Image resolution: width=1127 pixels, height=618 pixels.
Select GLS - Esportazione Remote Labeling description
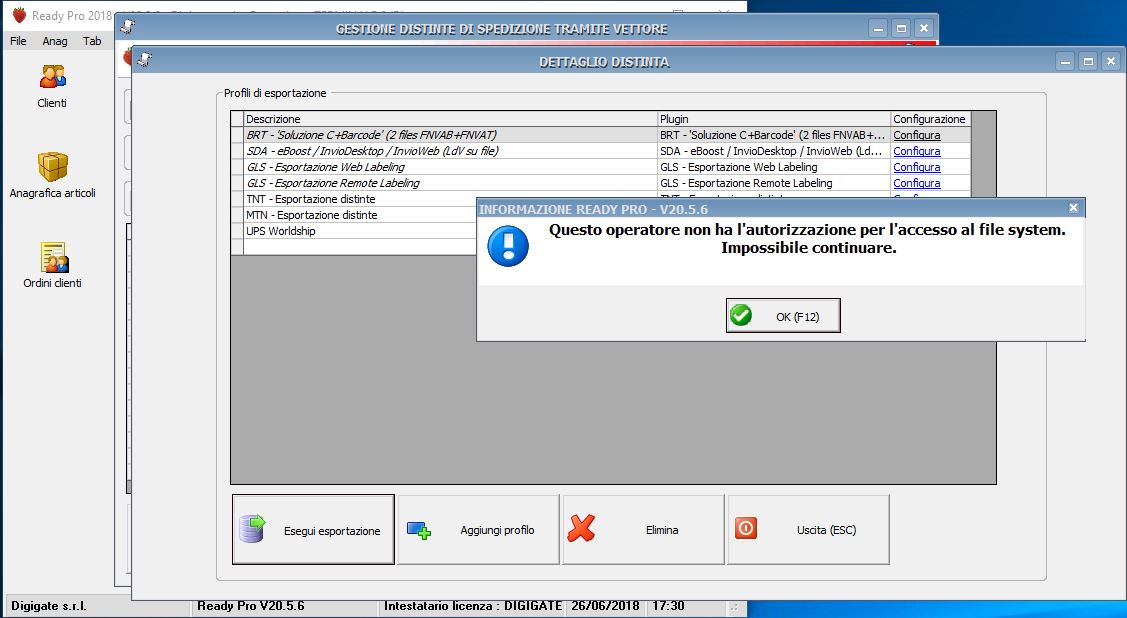[x=451, y=183]
